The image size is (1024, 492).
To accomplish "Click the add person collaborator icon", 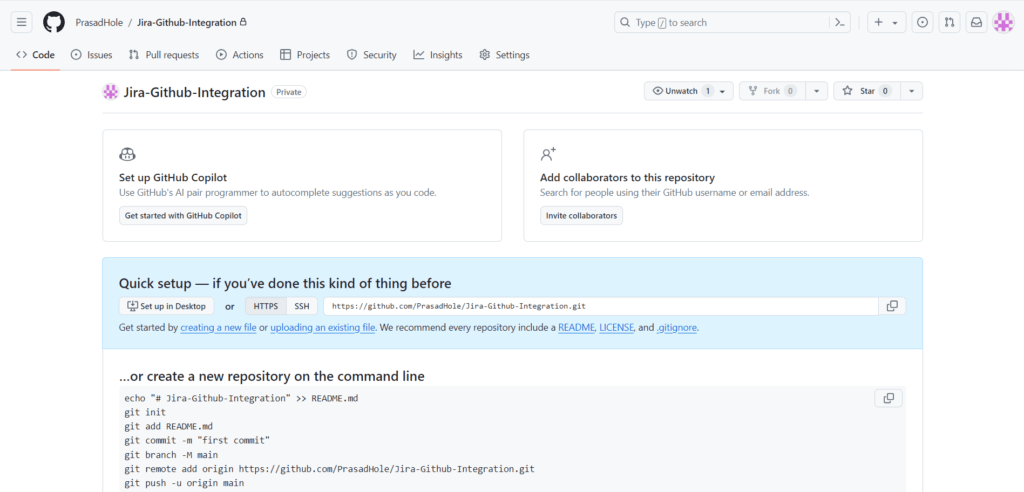I will (548, 155).
